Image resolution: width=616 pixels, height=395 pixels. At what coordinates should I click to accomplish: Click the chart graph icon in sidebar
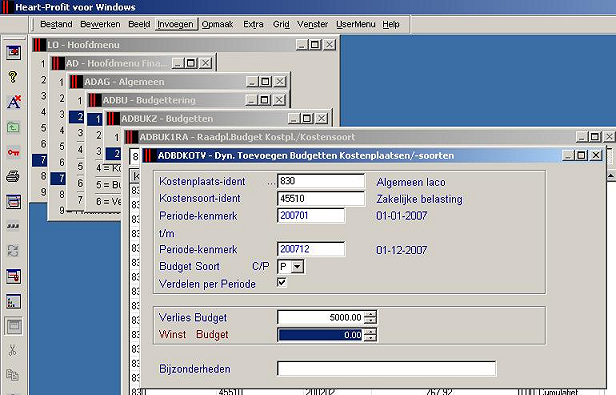point(13,301)
